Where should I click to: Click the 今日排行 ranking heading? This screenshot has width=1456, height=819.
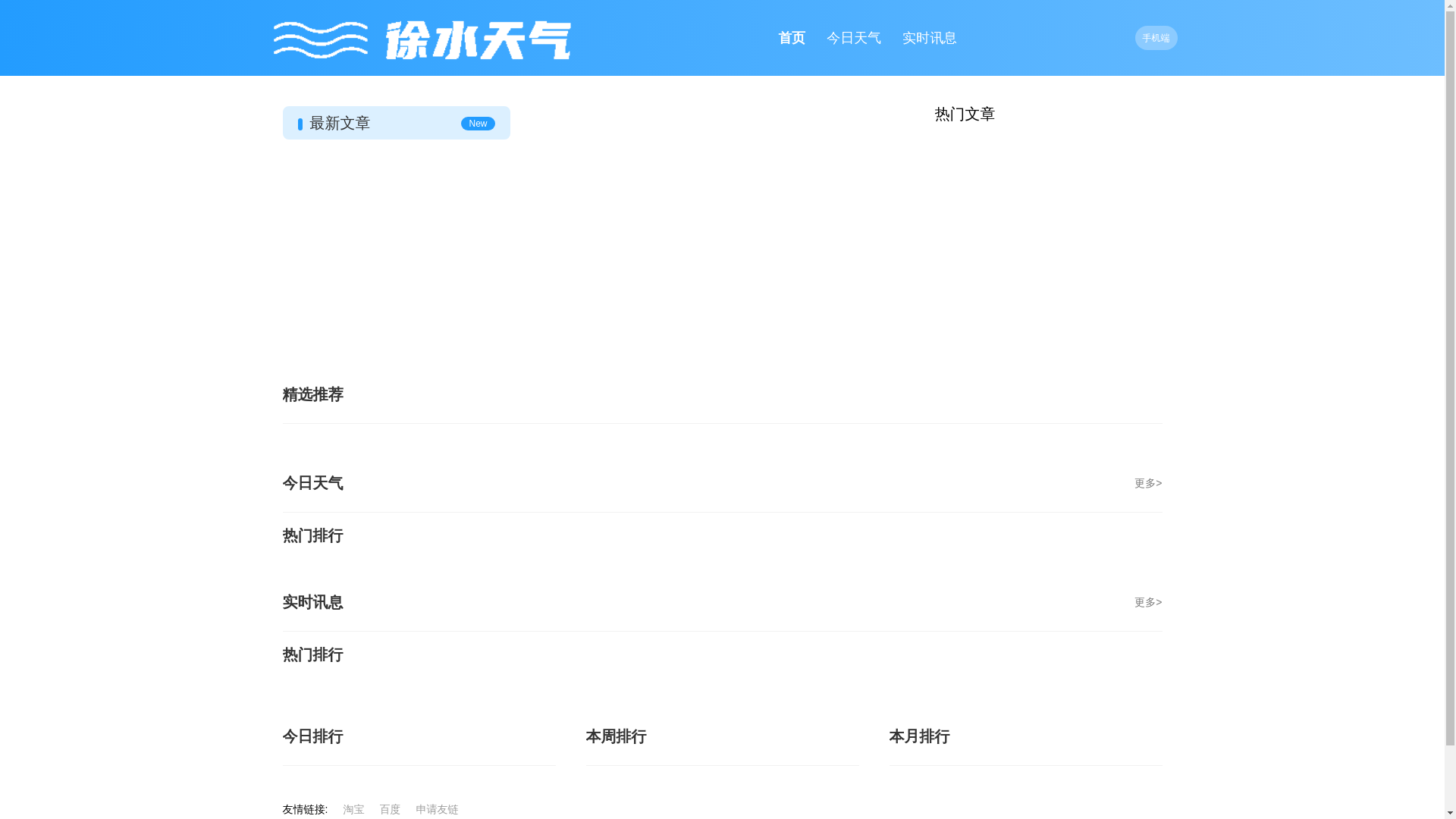(x=312, y=736)
